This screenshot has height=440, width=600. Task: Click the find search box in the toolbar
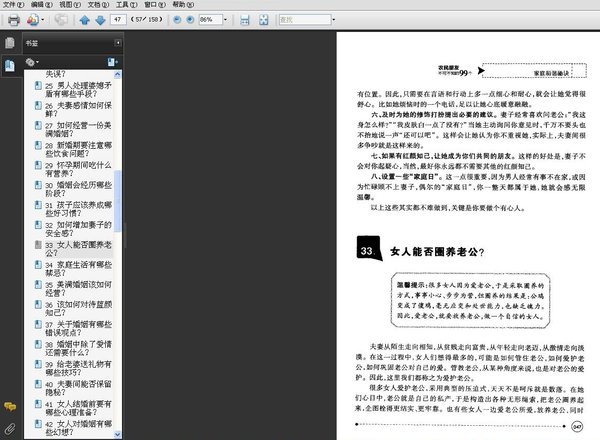(305, 20)
